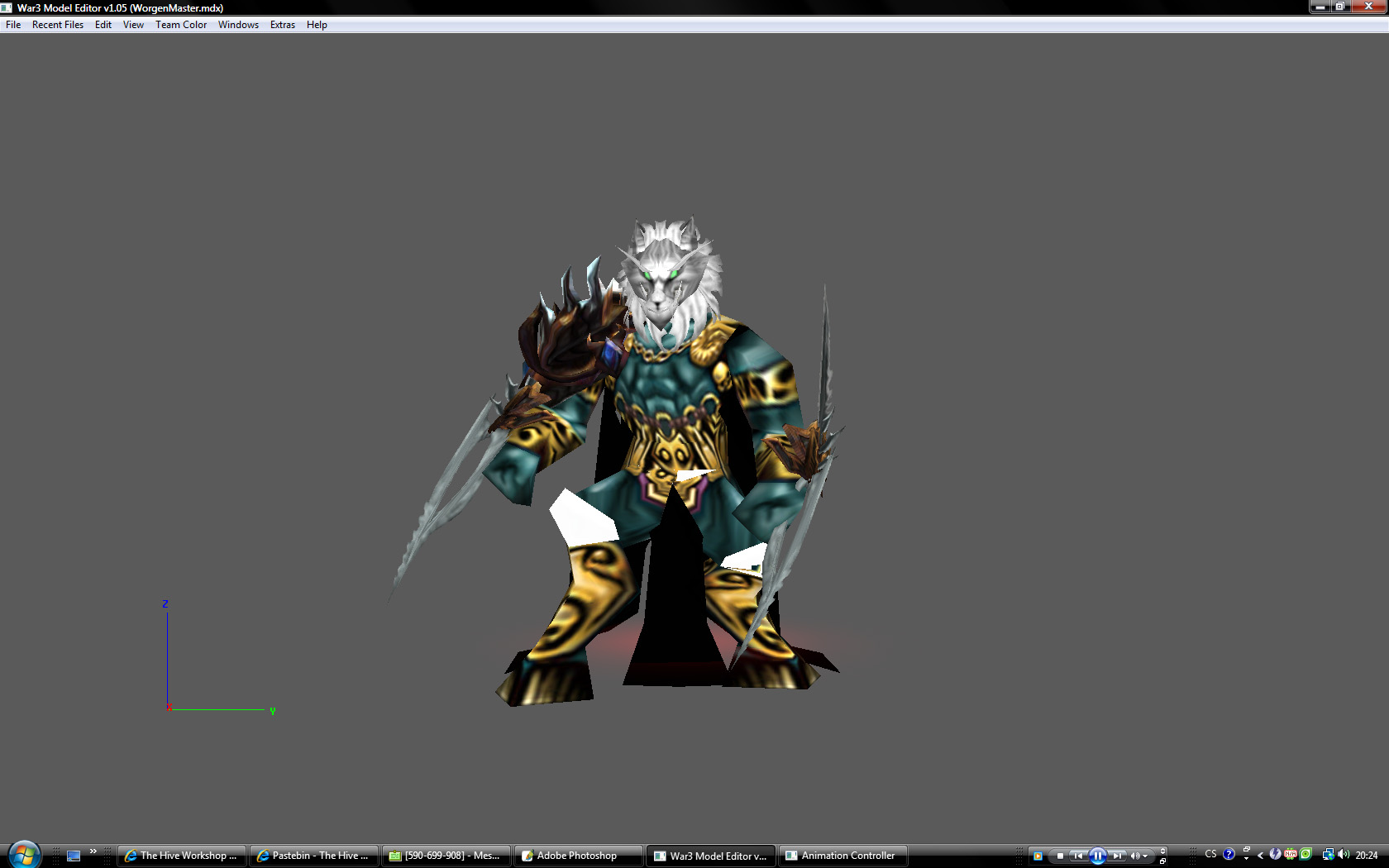Stop playback in the media player toolbar
This screenshot has height=868, width=1389.
pos(1060,856)
